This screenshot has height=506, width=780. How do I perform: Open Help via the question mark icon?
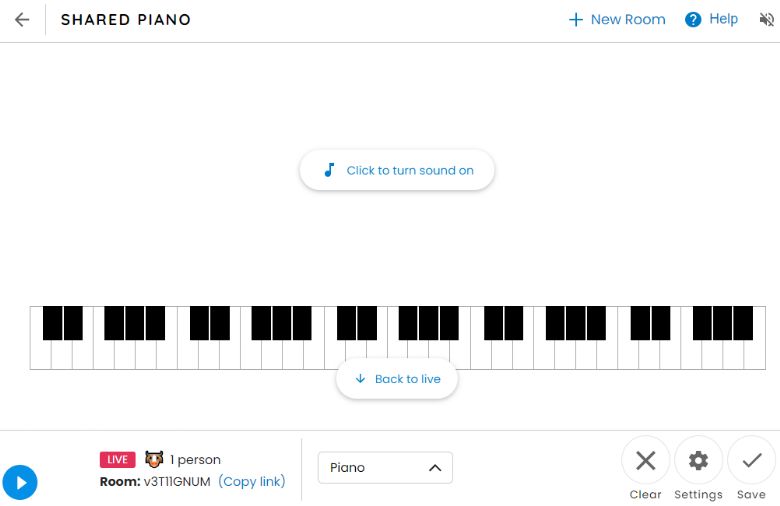(693, 19)
